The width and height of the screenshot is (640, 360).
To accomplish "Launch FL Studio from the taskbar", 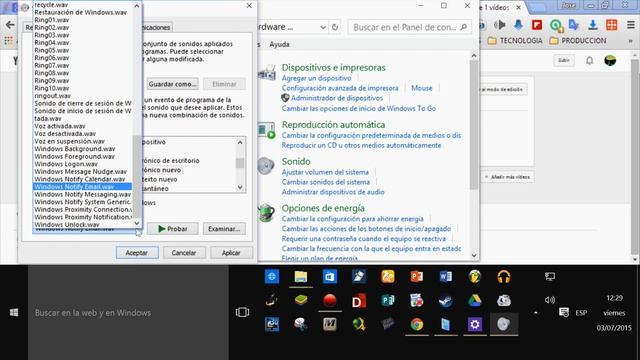I will pos(475,277).
